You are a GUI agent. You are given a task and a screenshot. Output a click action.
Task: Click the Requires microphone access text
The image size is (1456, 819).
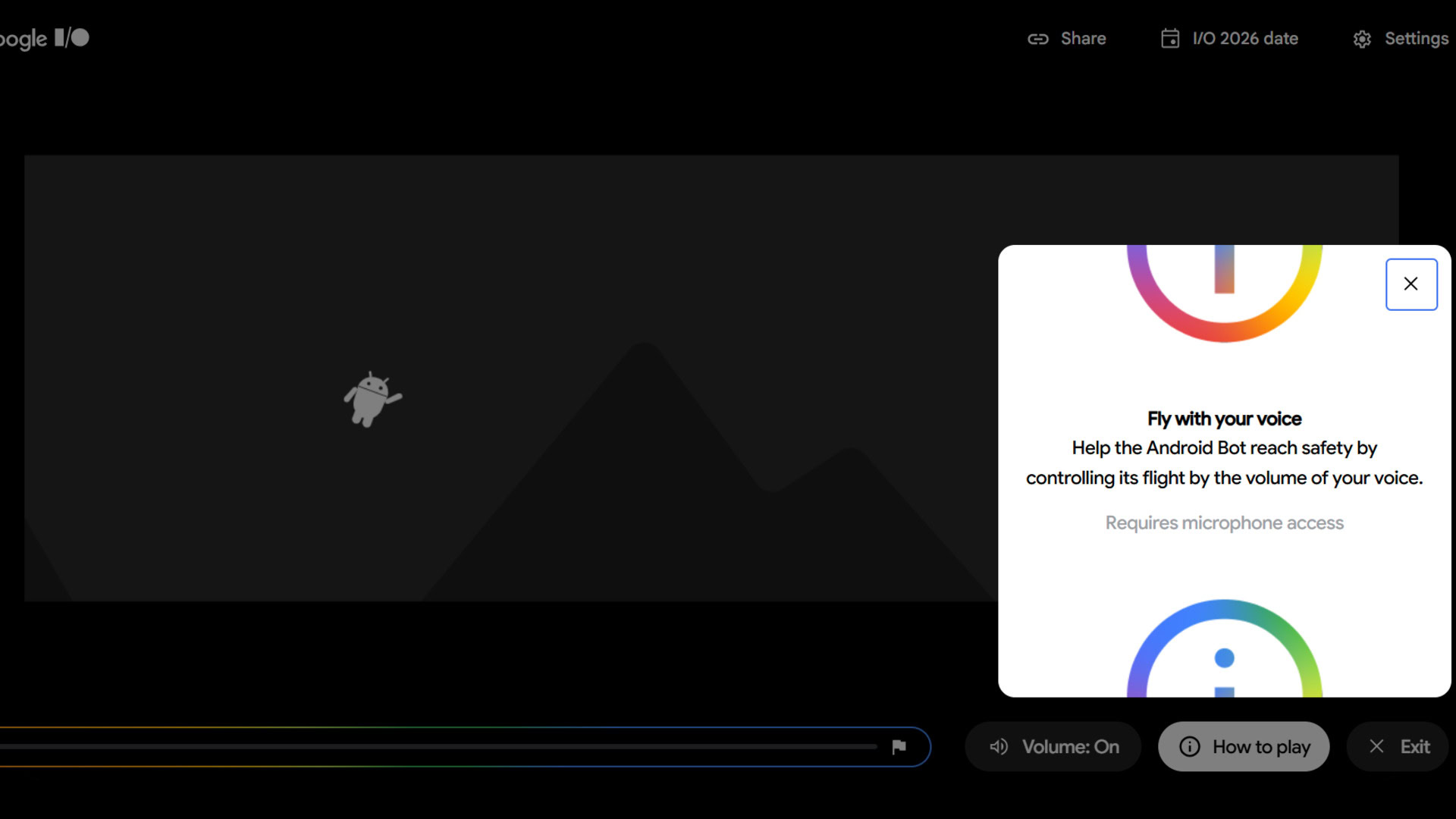[1223, 522]
